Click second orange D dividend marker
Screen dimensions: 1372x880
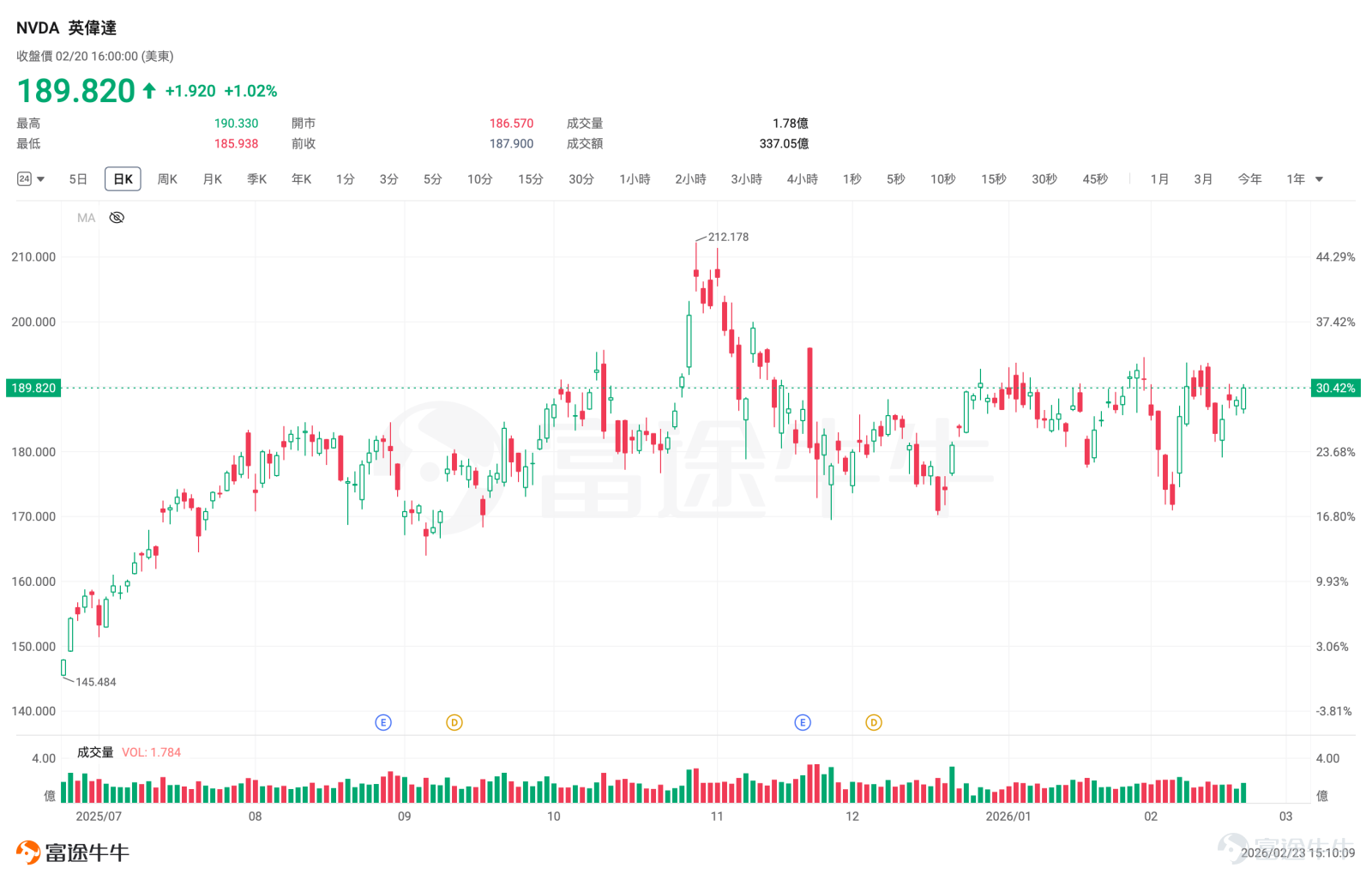coord(874,722)
